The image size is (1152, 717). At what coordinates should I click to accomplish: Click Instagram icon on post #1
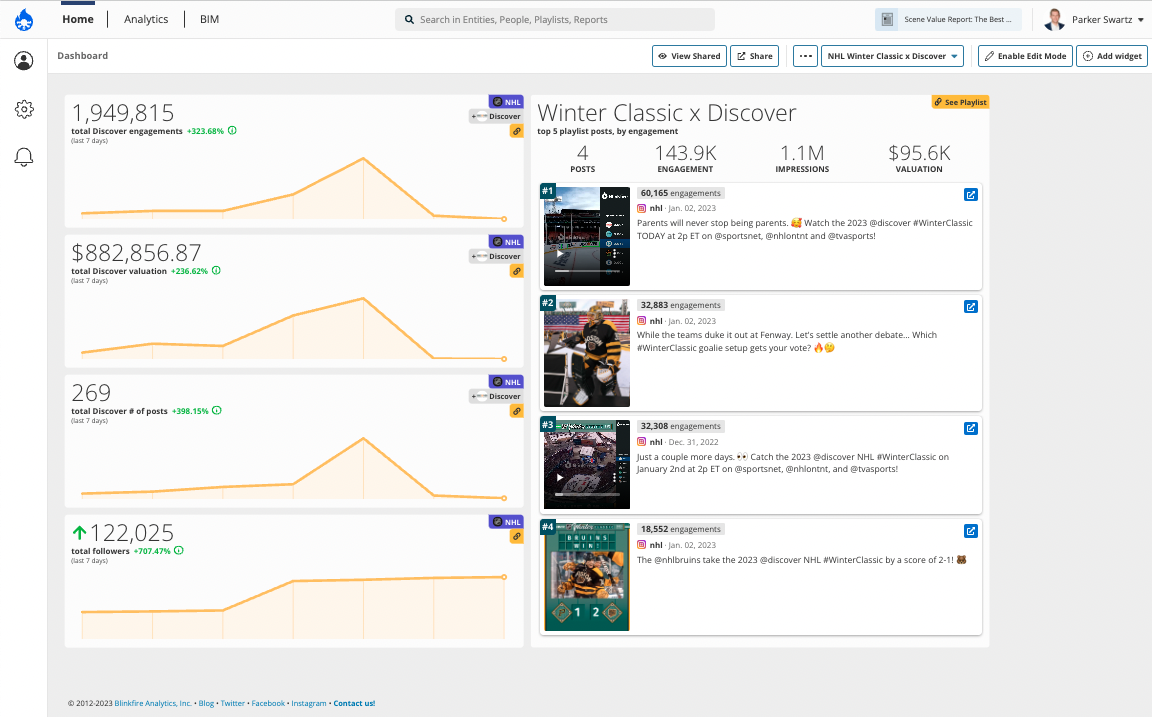(641, 209)
